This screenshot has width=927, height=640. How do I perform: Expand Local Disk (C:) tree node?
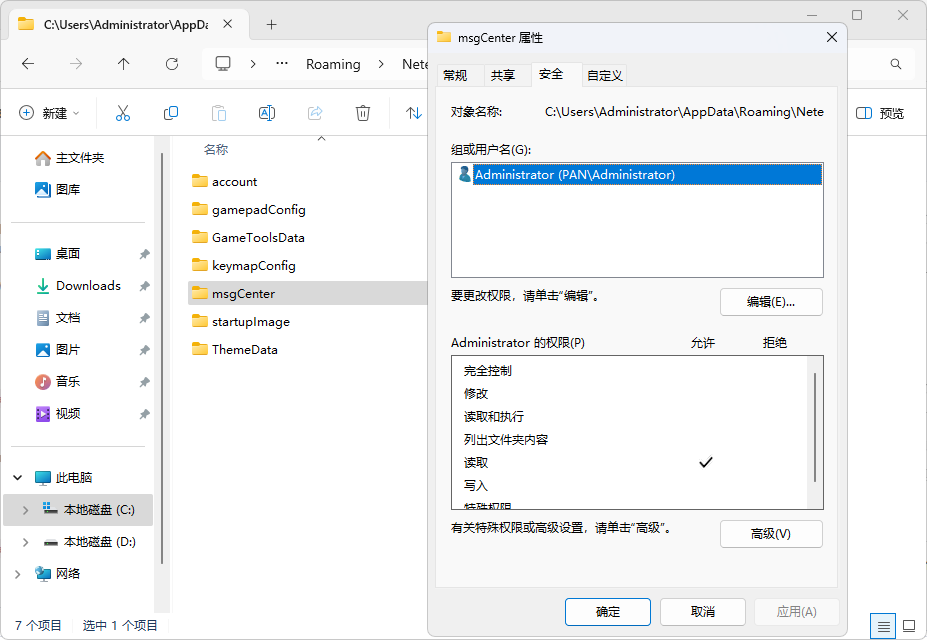tap(25, 510)
